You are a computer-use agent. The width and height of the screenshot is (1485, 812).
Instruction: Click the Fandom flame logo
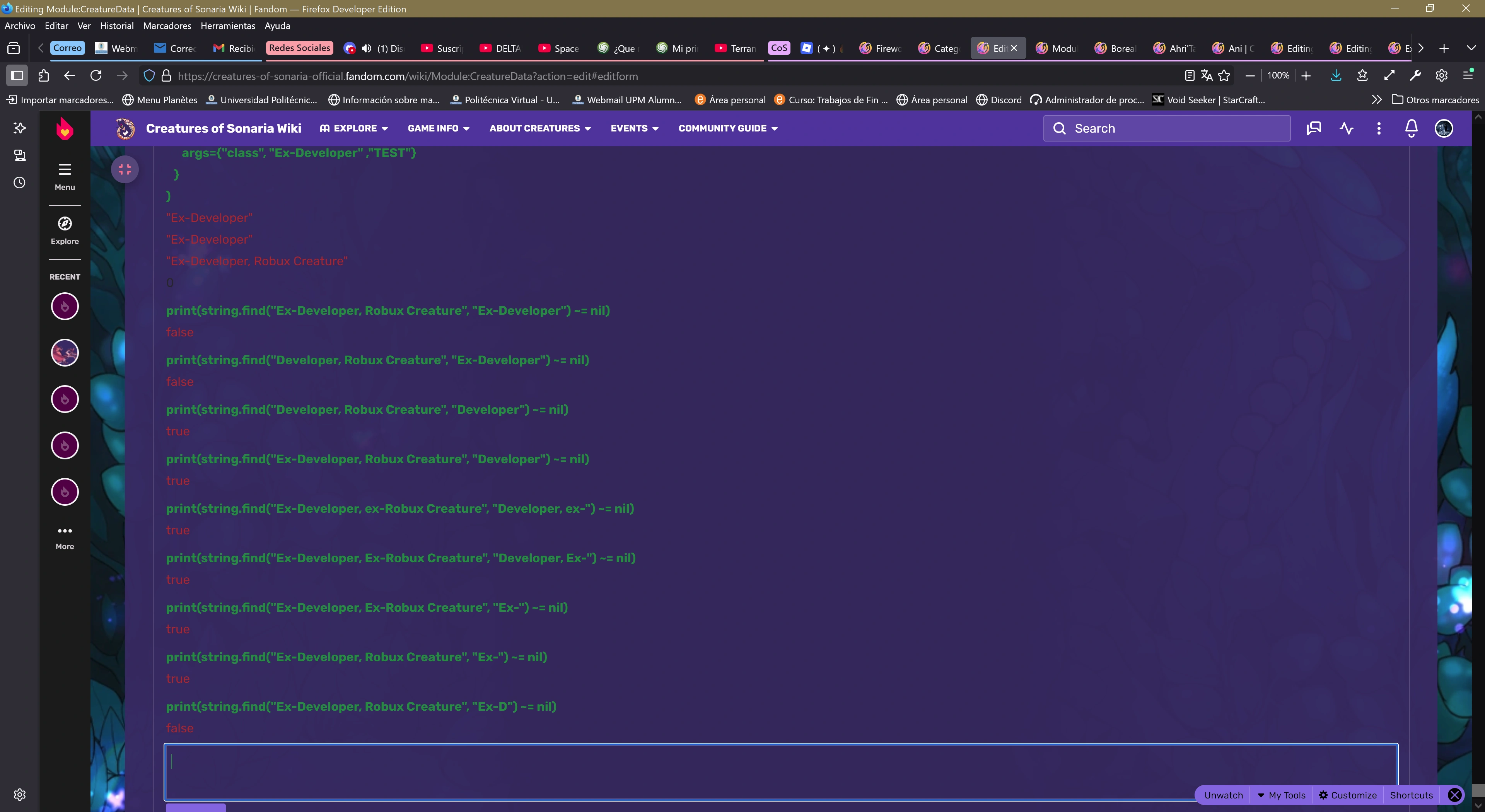coord(65,128)
